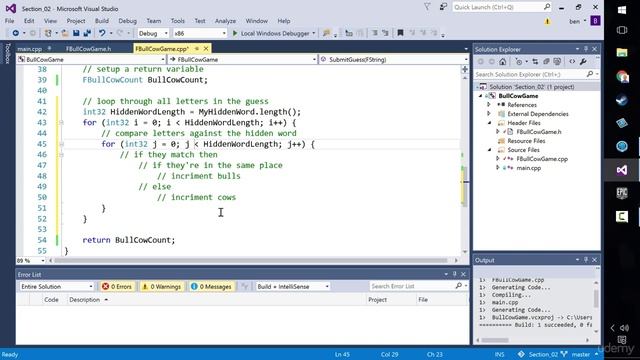Click the Undo arrow icon

[x=102, y=33]
